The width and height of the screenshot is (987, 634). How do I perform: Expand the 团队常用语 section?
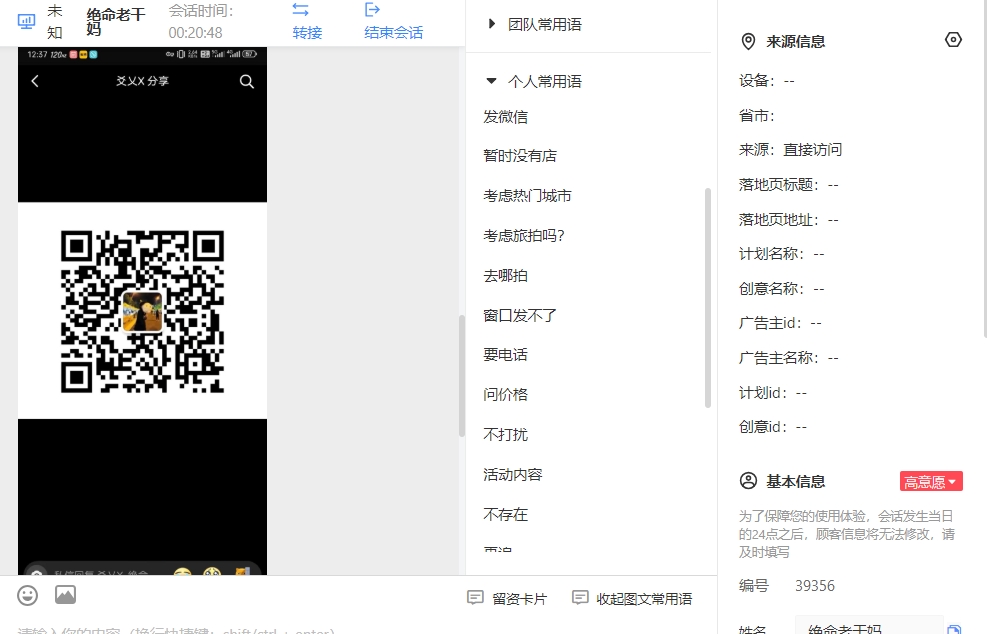point(536,25)
